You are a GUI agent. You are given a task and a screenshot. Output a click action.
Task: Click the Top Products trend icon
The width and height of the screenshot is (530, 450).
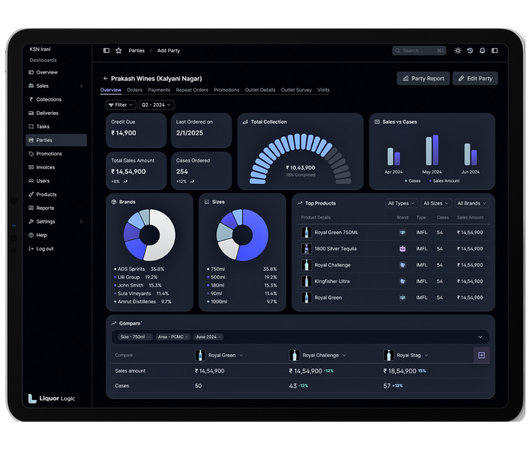click(x=300, y=203)
